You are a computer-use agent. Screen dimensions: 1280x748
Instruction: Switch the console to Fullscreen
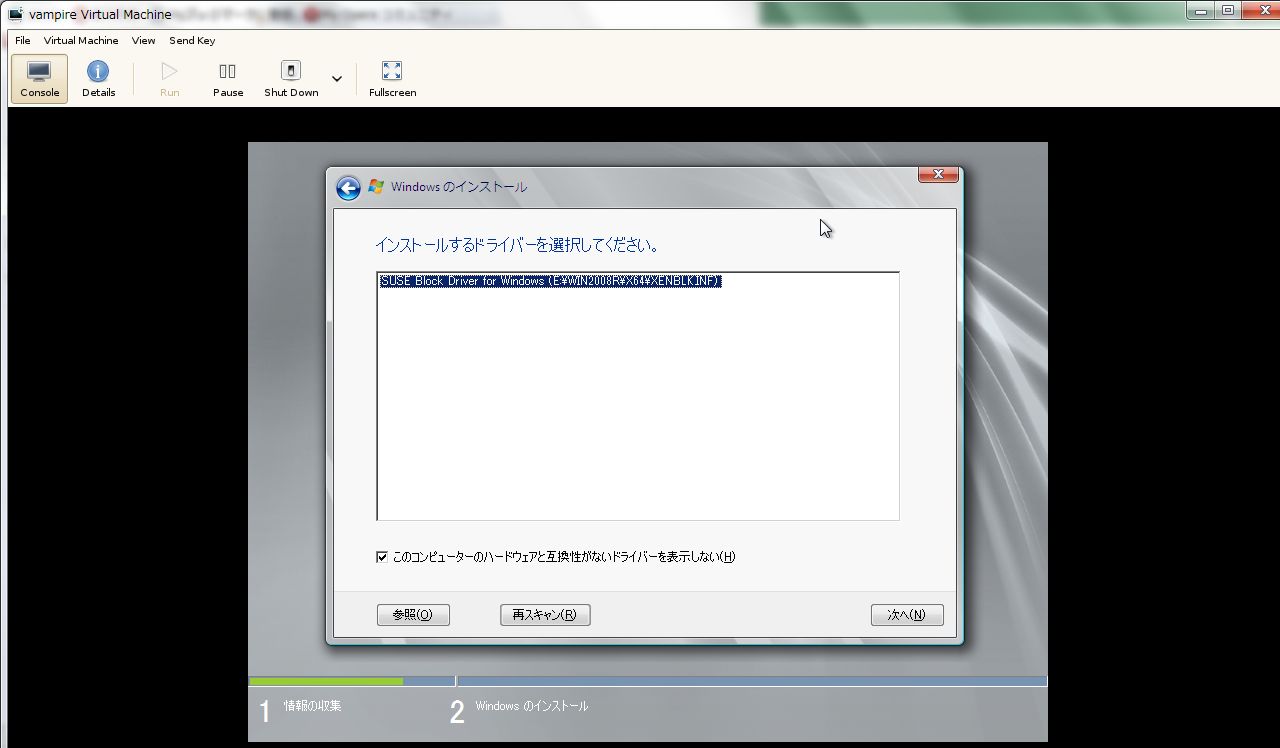392,79
